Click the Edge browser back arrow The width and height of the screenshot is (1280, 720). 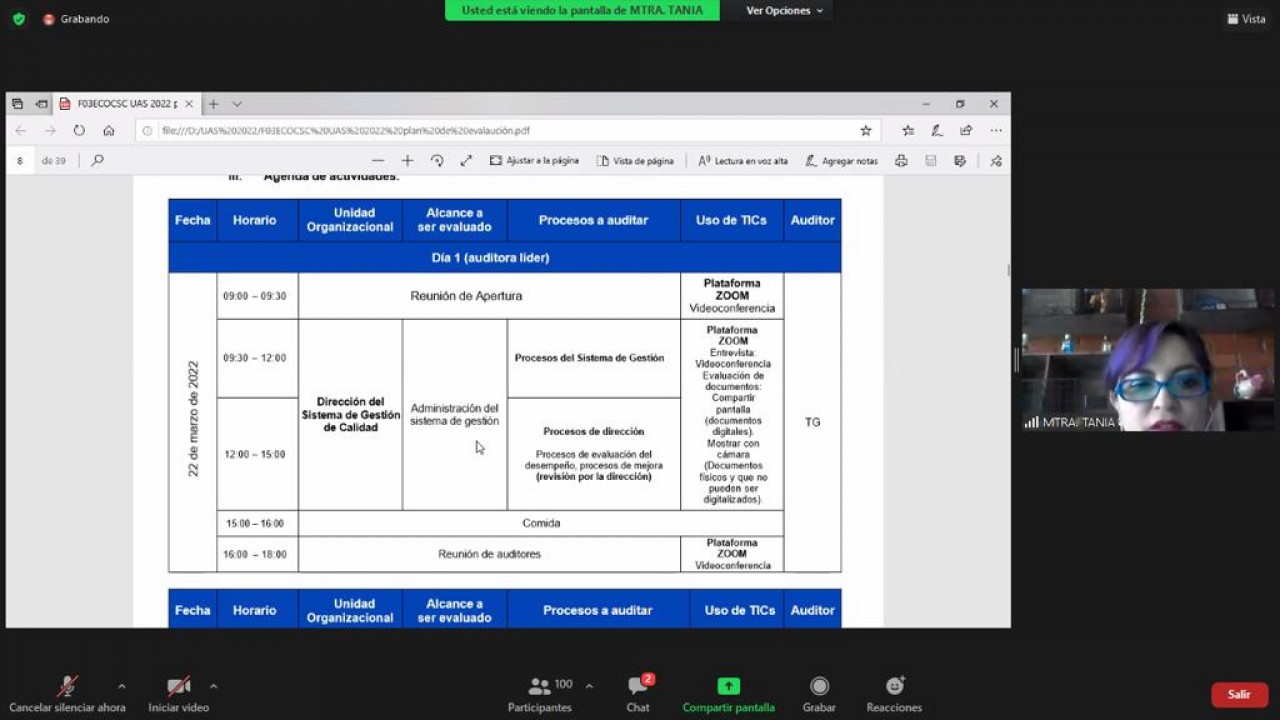point(21,131)
